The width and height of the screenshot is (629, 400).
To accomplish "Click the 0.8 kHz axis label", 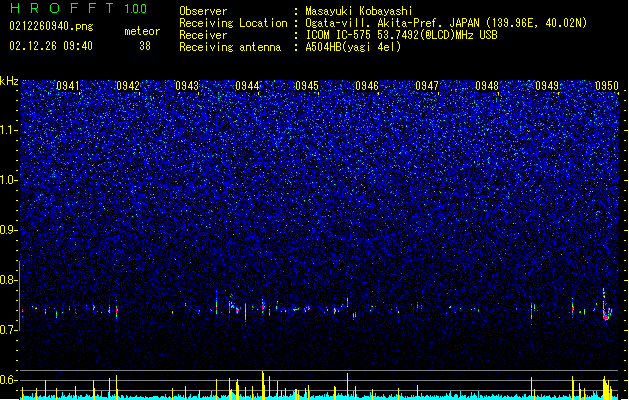I will pyautogui.click(x=9, y=280).
